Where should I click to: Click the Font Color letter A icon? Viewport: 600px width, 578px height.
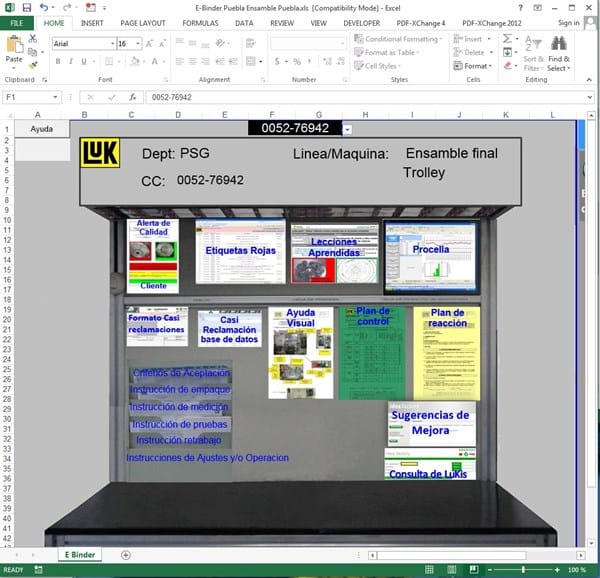tap(155, 61)
